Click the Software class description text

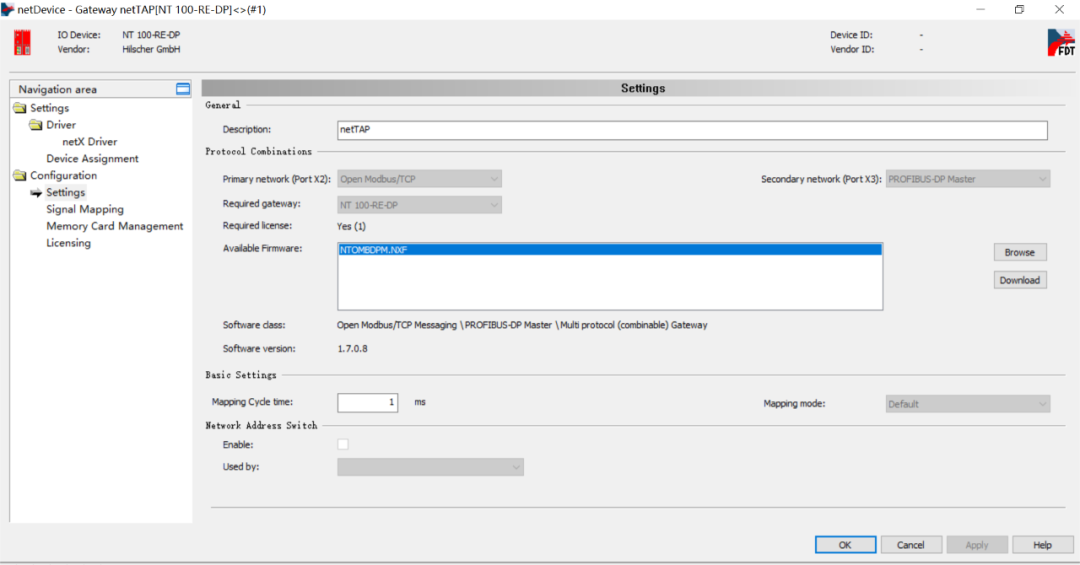click(522, 325)
